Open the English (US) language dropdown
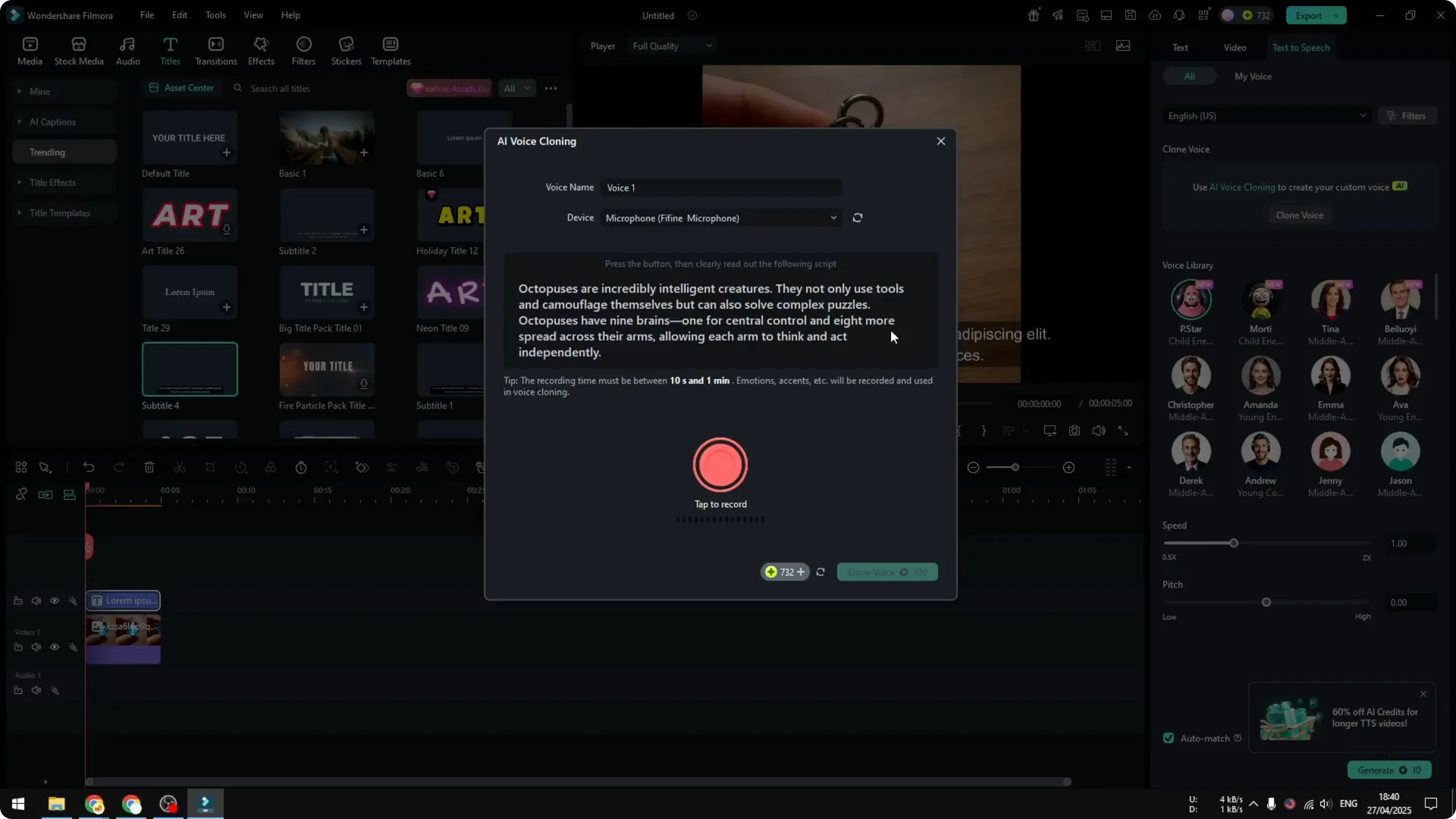Viewport: 1456px width, 819px height. pyautogui.click(x=1266, y=115)
